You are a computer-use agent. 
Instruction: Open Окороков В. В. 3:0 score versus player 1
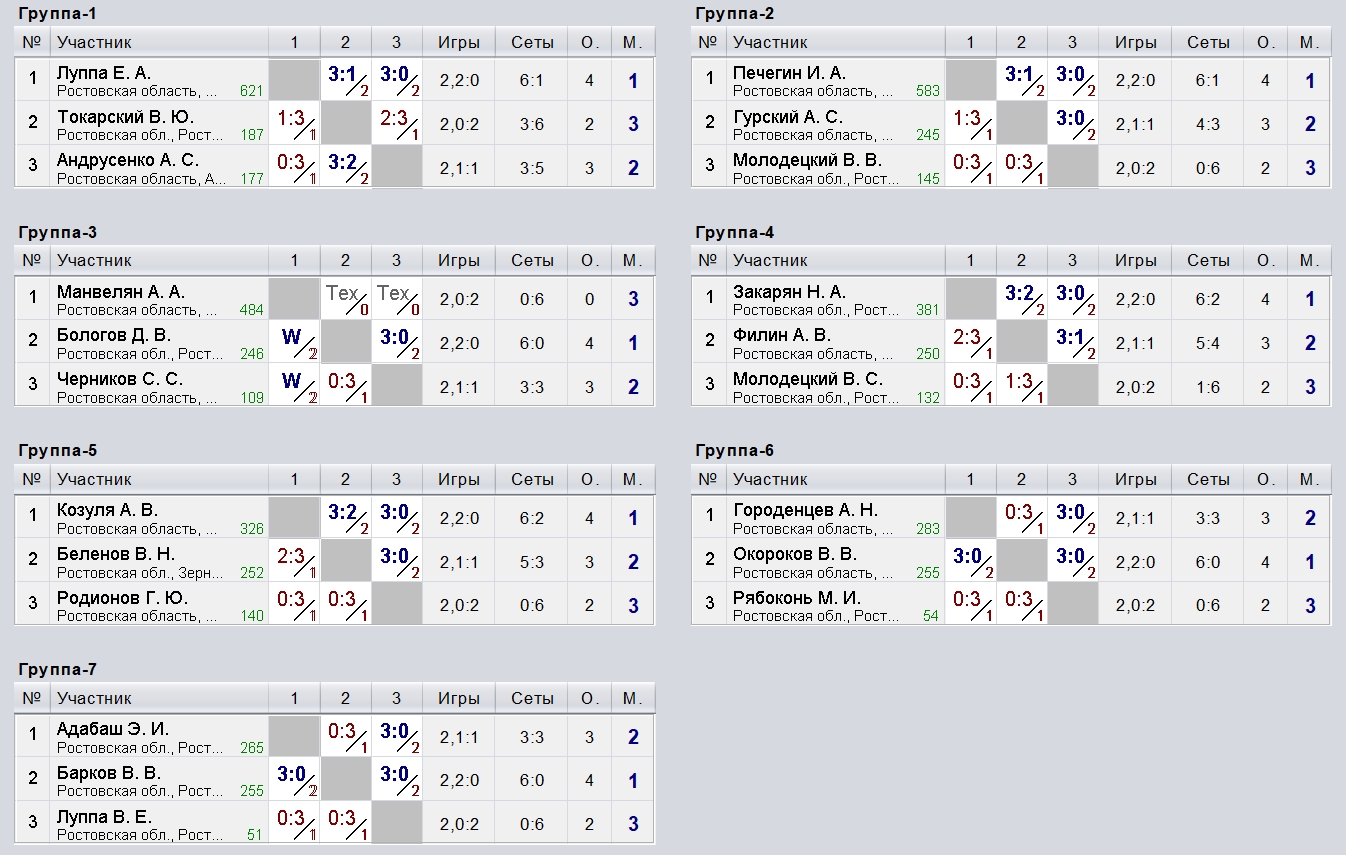click(x=970, y=562)
